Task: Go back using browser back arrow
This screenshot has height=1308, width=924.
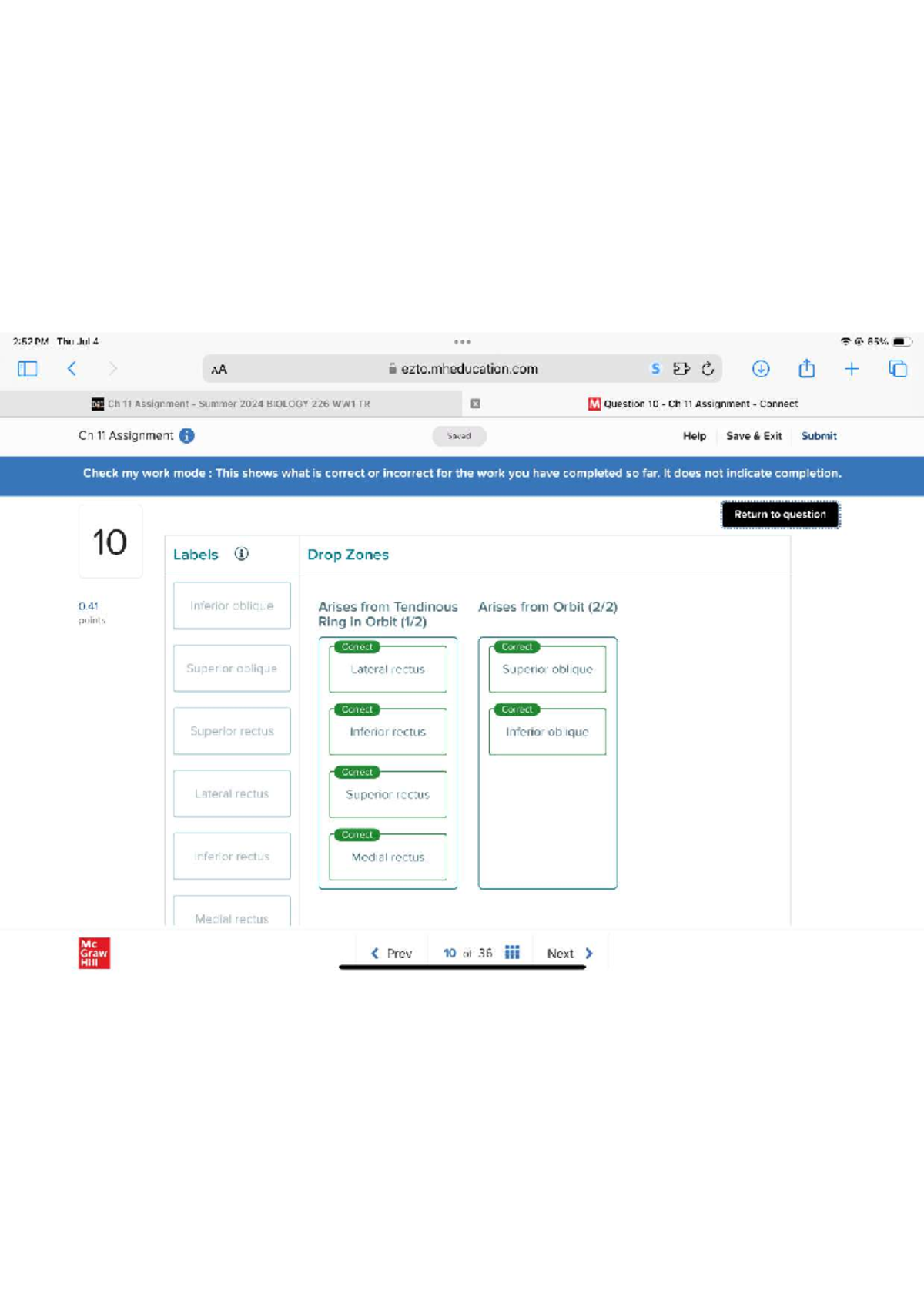Action: click(72, 369)
